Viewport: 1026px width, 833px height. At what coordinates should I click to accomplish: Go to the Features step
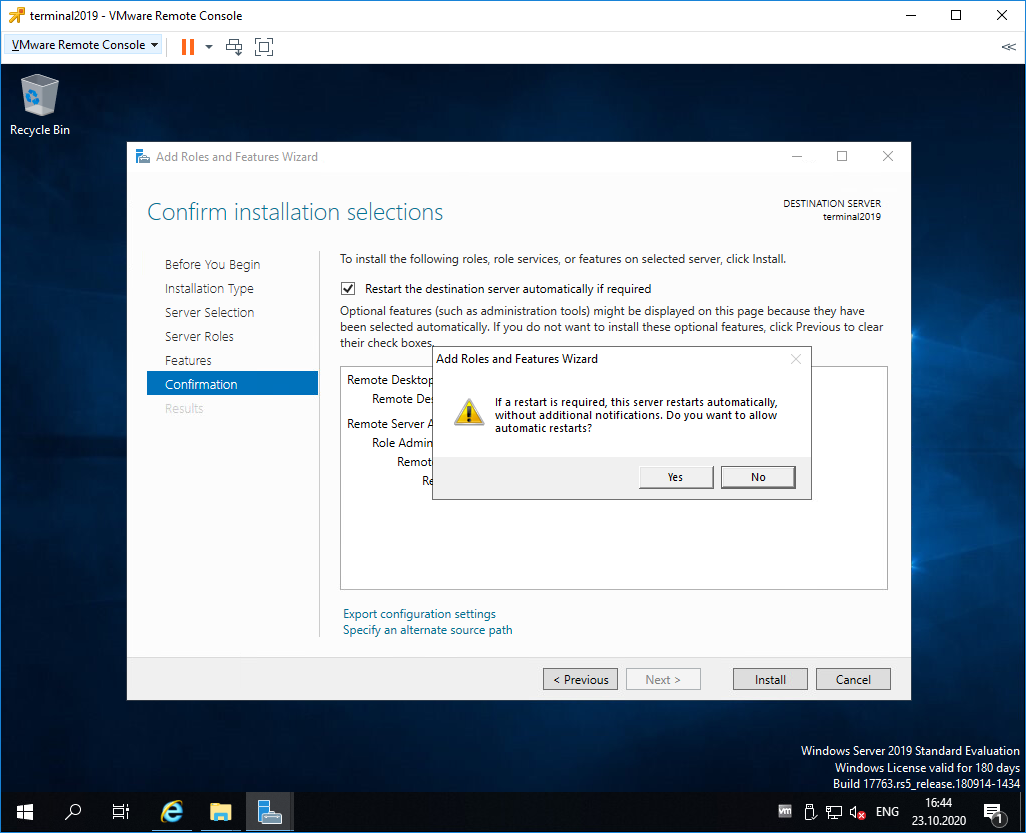(188, 361)
